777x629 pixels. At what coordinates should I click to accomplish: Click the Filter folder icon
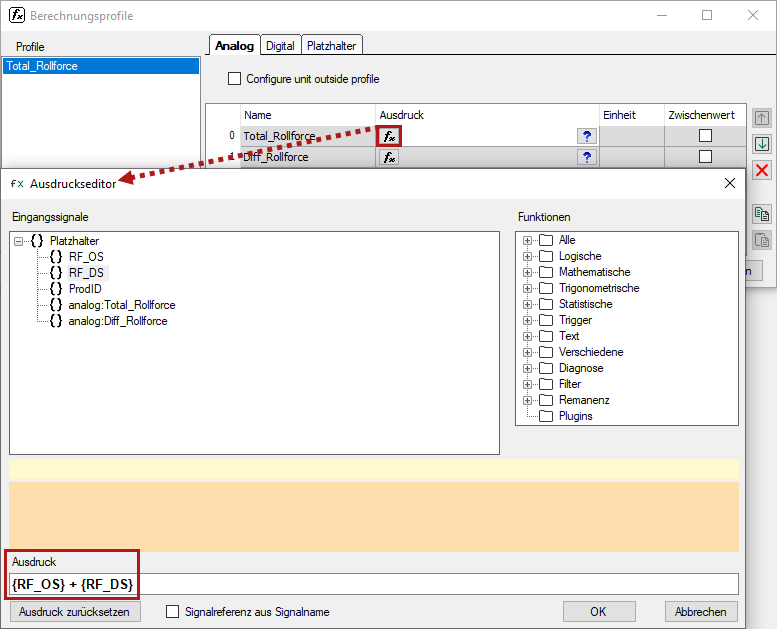click(546, 384)
